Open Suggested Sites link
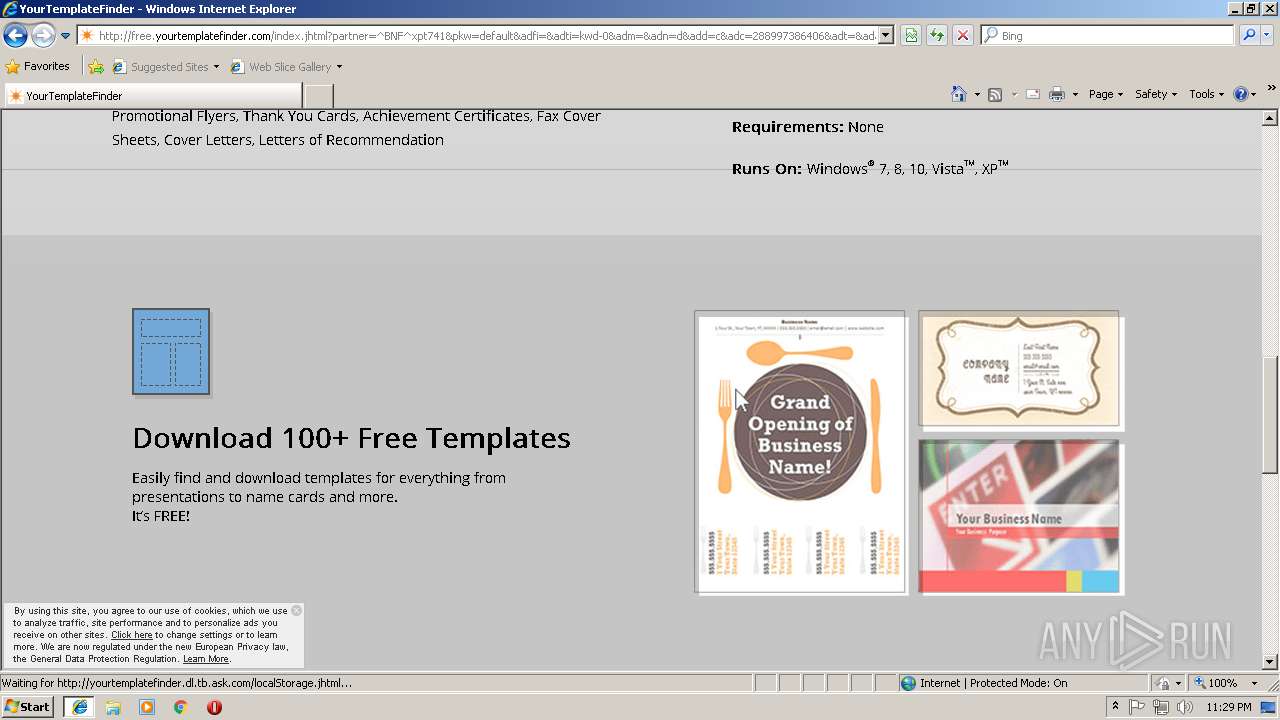The height and width of the screenshot is (720, 1280). pos(166,67)
